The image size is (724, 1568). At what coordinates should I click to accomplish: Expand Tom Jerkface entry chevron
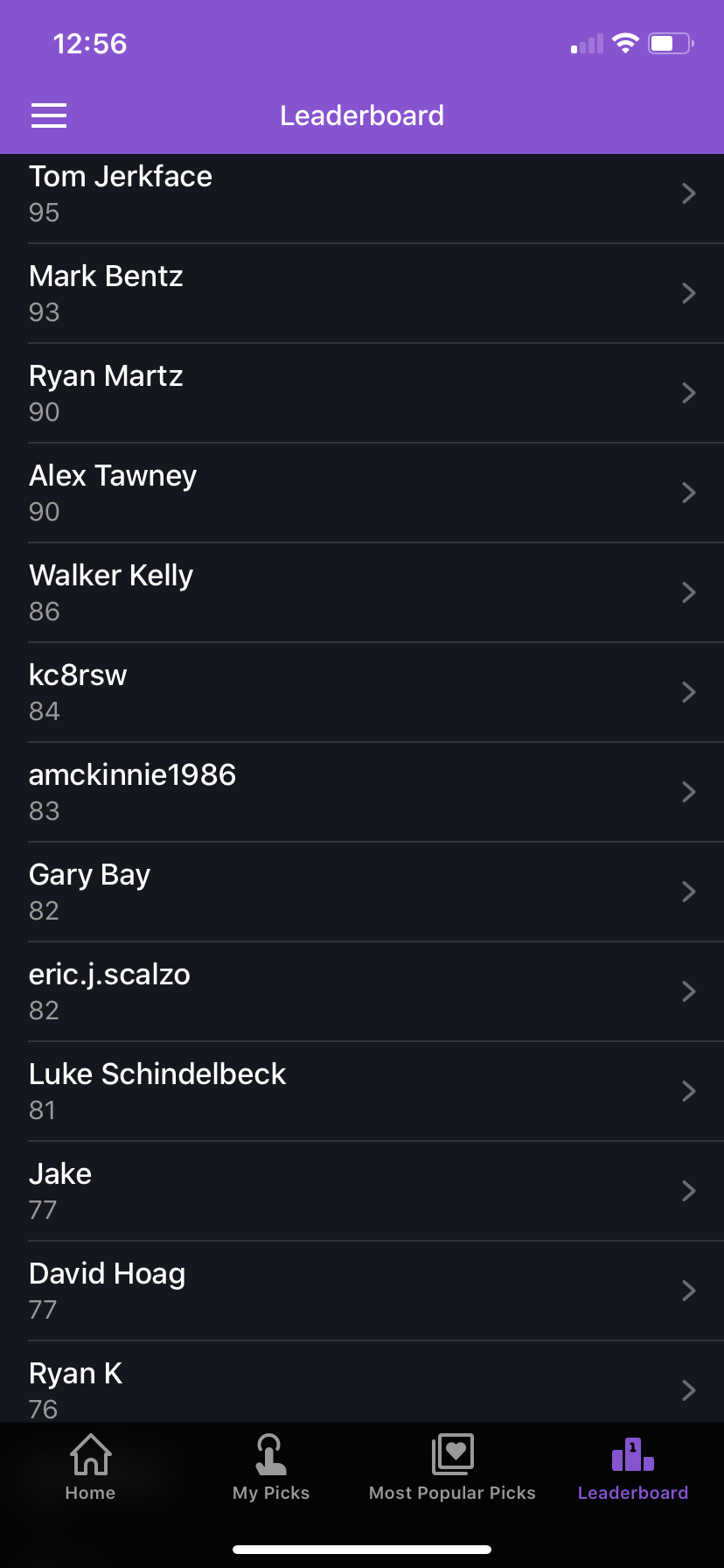click(689, 193)
